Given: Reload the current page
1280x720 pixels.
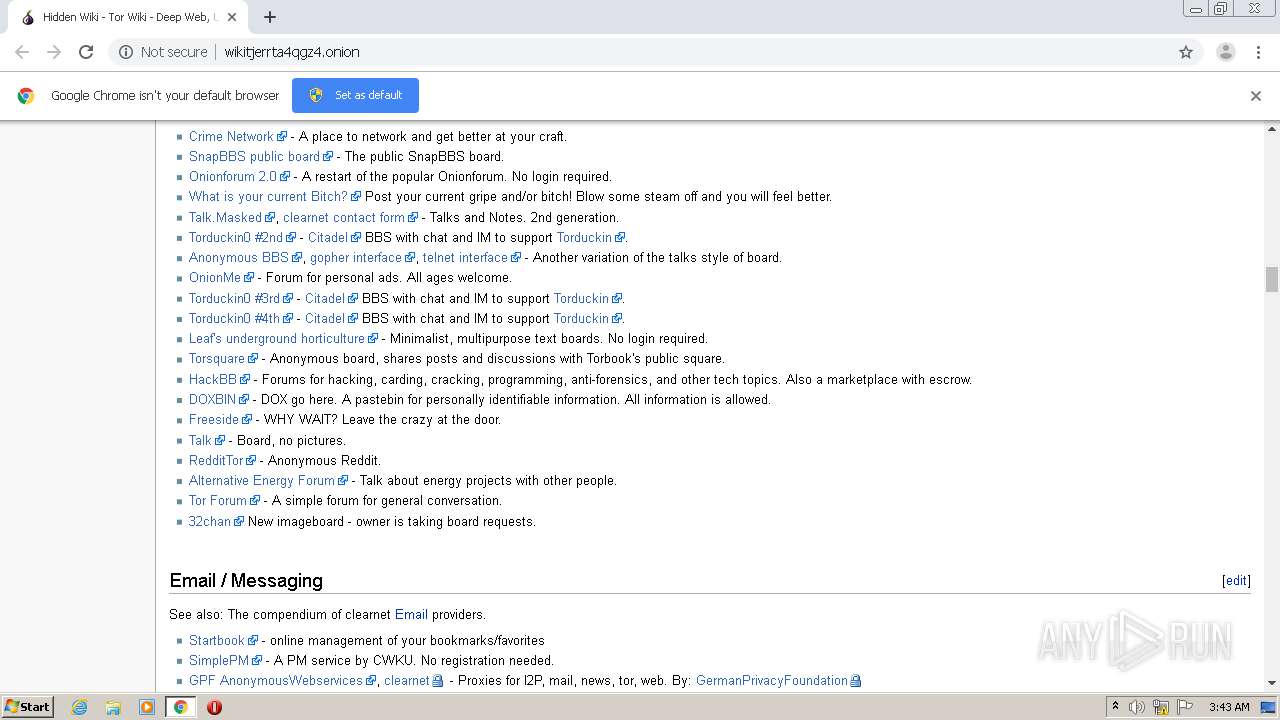Looking at the screenshot, I should coord(86,52).
